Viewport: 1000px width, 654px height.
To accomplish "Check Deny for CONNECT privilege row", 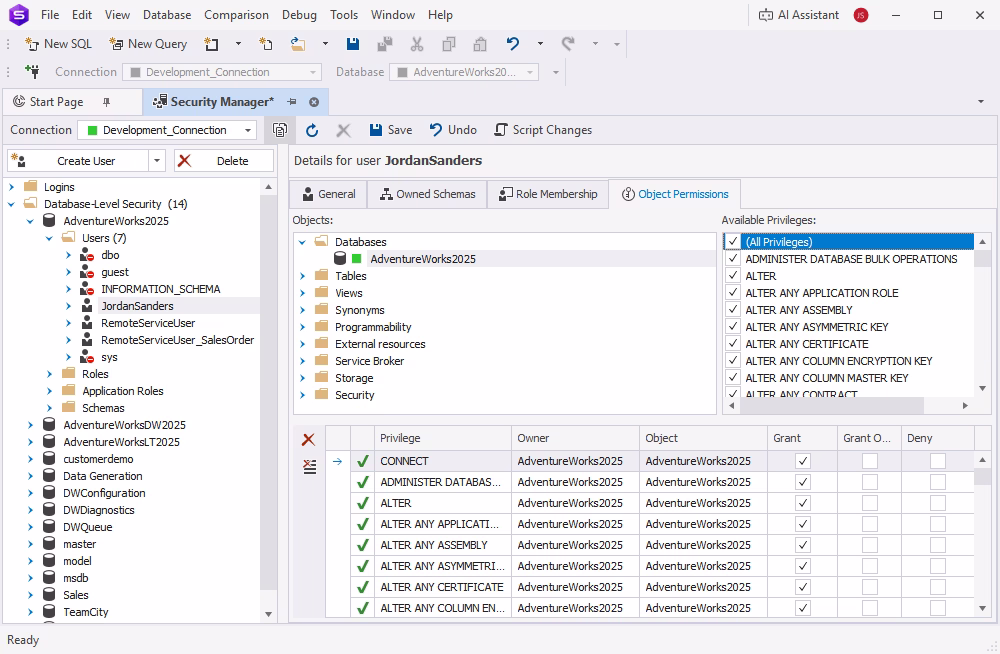I will point(938,461).
